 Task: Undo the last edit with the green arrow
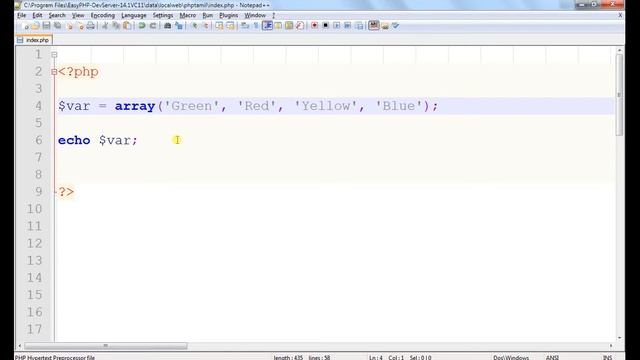[142, 26]
